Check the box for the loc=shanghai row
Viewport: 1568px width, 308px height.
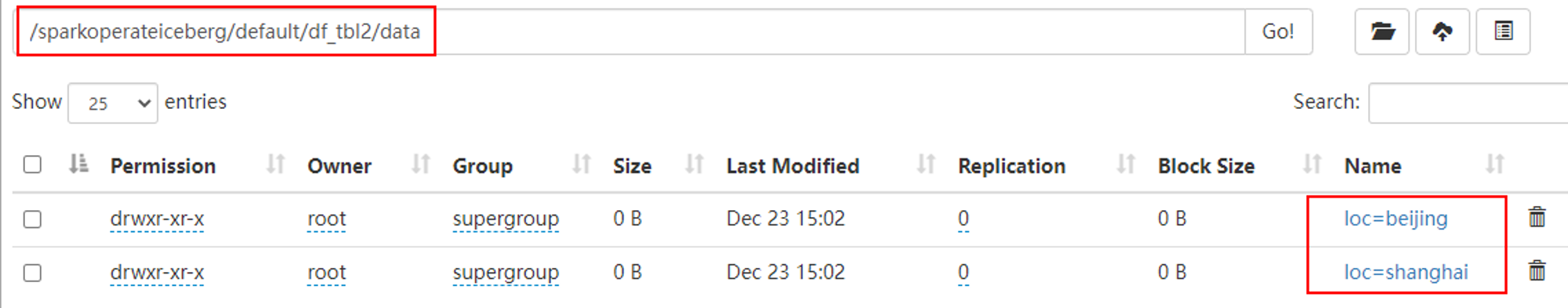32,273
